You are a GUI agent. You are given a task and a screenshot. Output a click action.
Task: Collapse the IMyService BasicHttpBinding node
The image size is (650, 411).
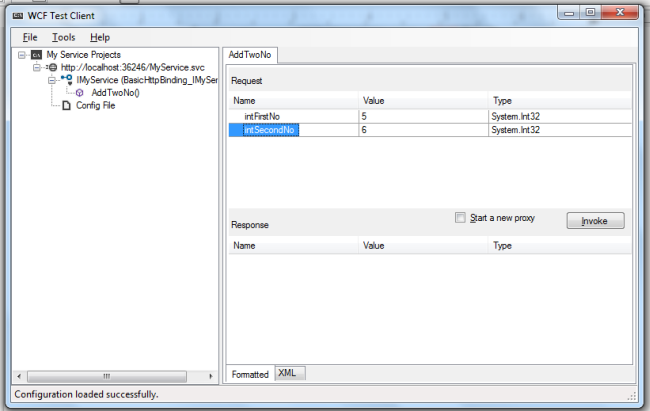click(x=51, y=80)
